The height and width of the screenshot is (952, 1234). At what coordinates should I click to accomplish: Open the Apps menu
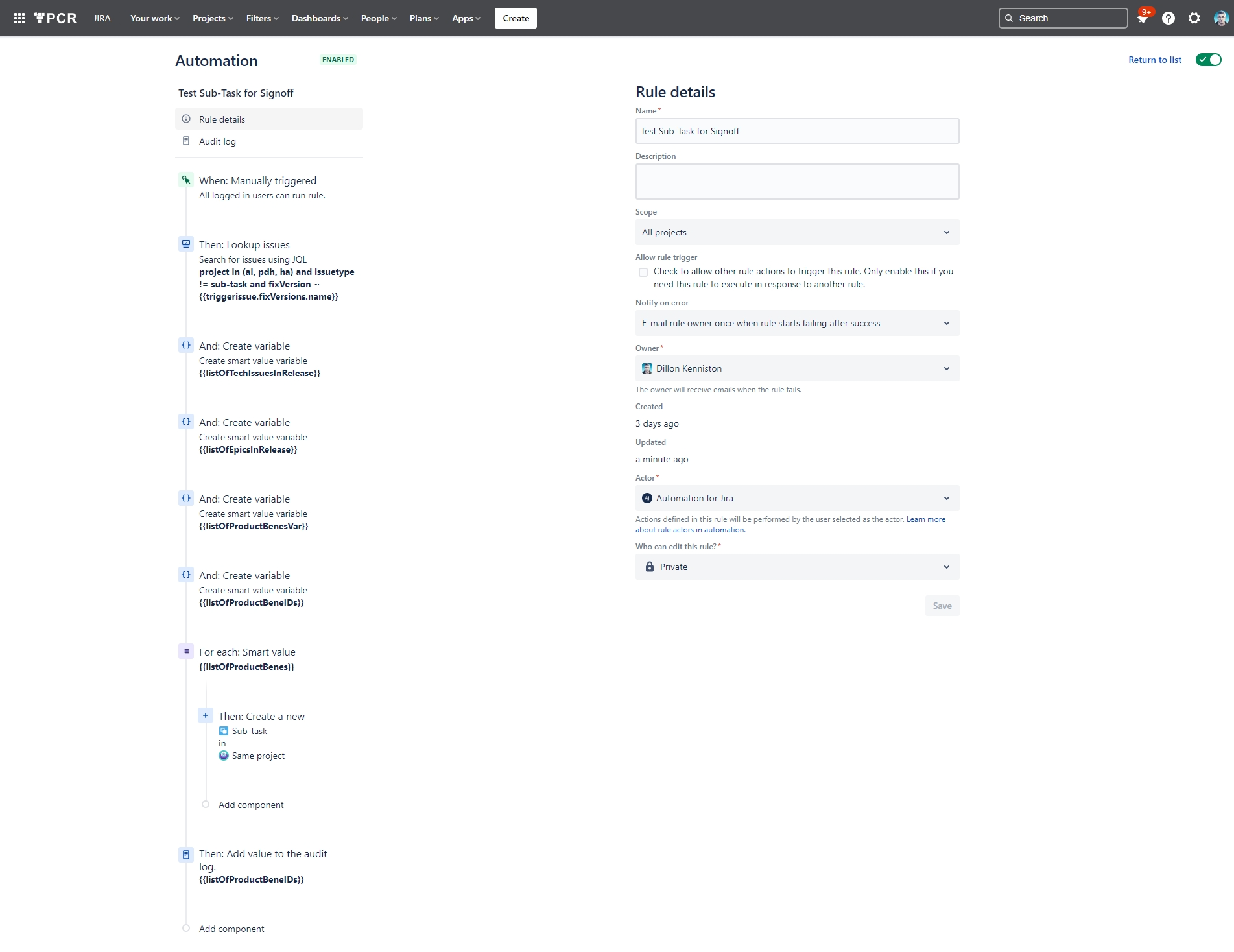click(x=464, y=18)
